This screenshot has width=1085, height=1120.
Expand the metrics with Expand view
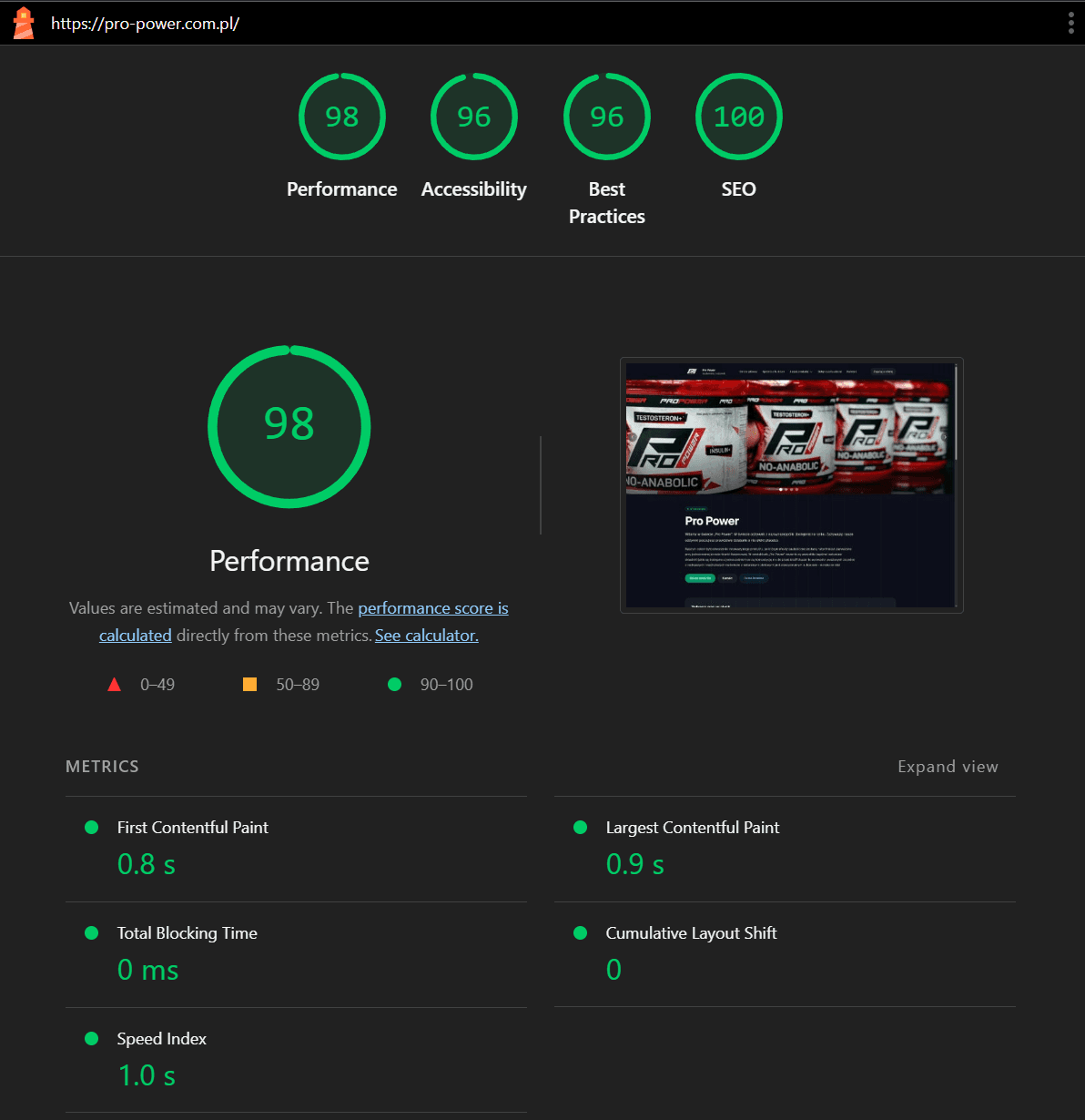point(948,766)
